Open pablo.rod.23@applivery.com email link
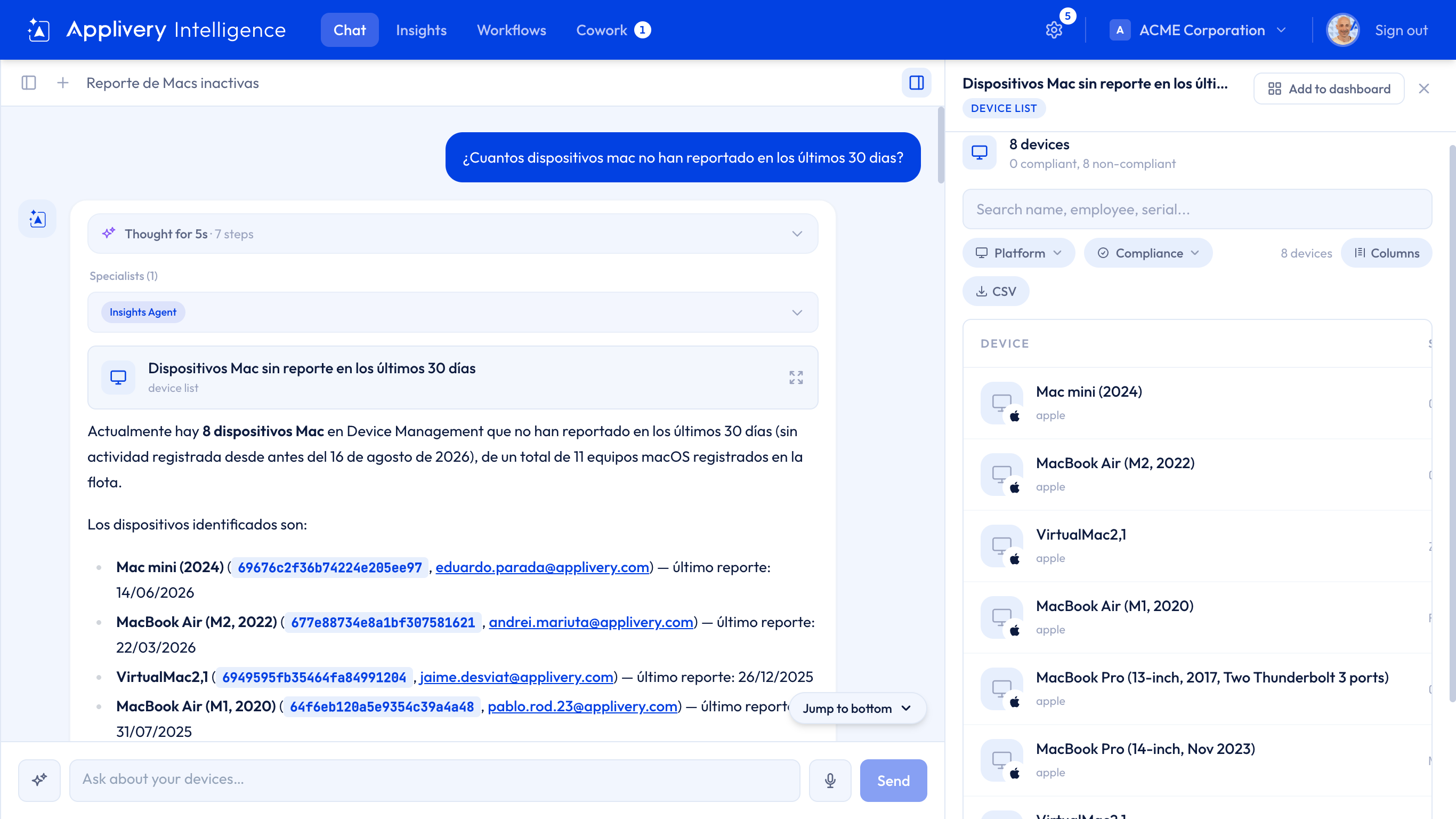 (583, 706)
